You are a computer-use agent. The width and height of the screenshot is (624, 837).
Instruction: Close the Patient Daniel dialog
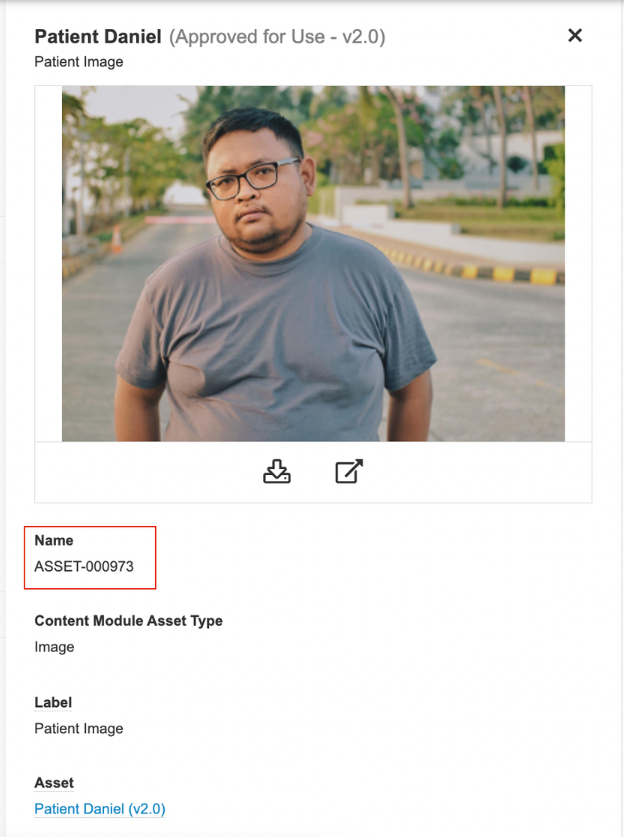coord(575,36)
